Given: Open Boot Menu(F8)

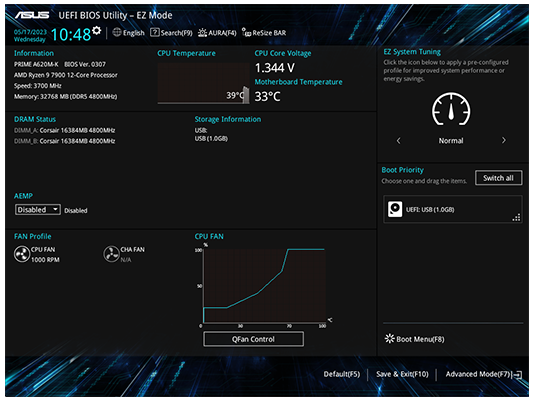Looking at the screenshot, I should click(x=420, y=339).
